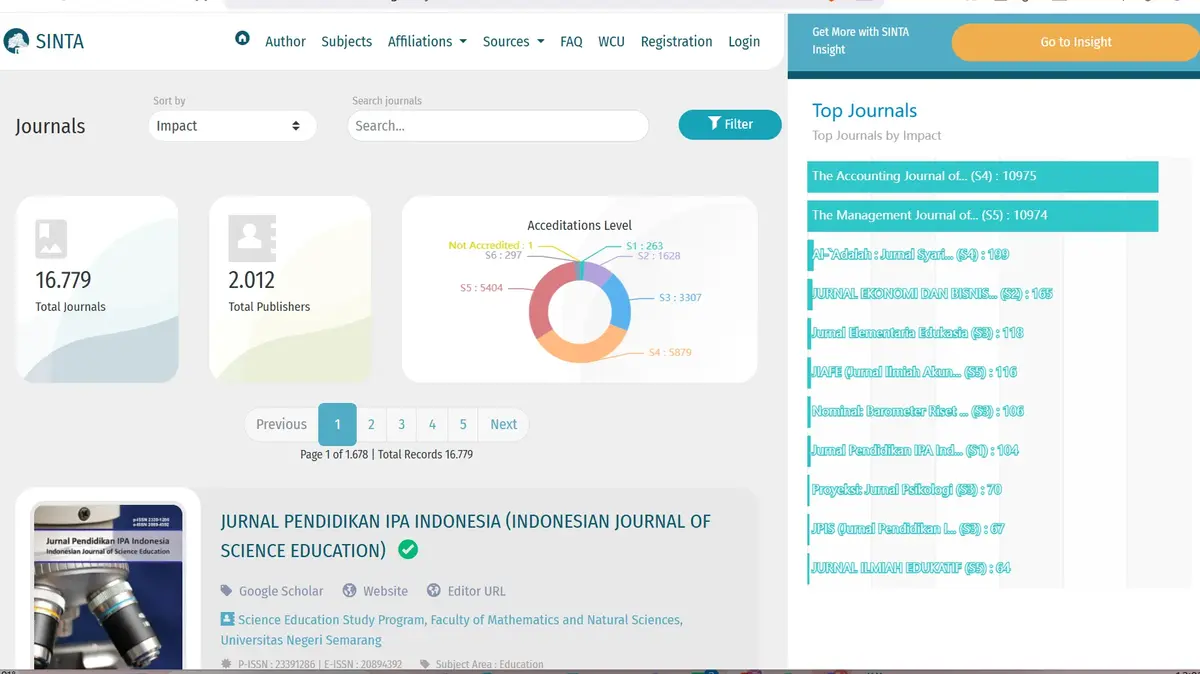Select pagination page 1
The height and width of the screenshot is (674, 1200).
point(337,424)
